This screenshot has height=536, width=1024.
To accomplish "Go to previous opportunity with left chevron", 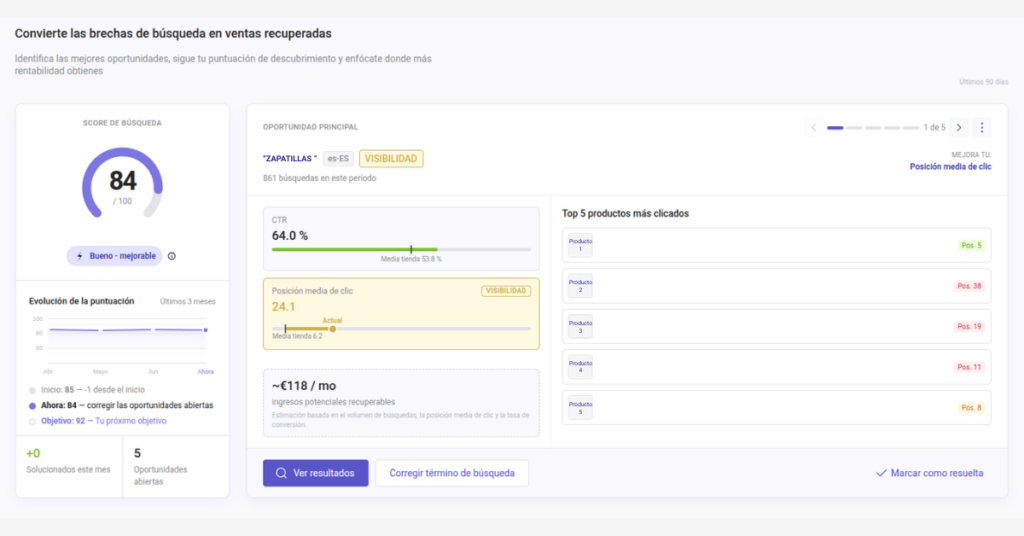I will pos(813,127).
